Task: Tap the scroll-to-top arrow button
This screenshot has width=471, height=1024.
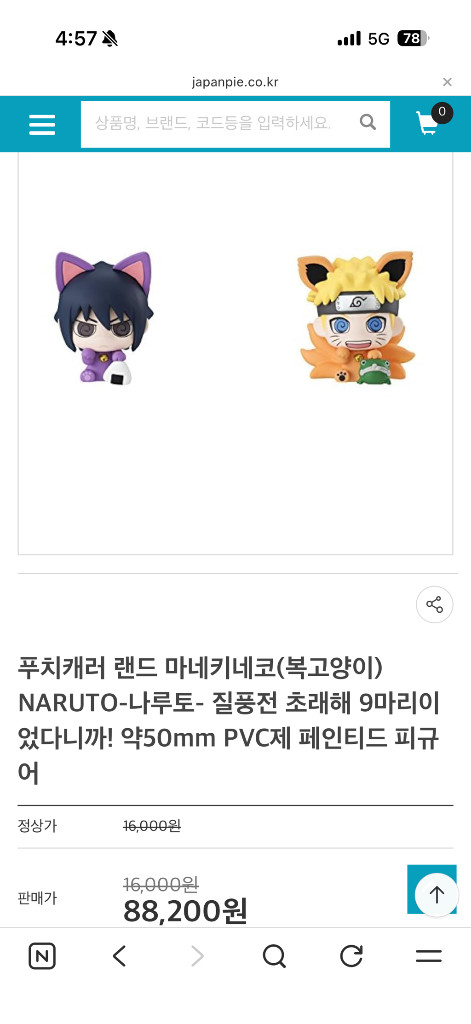Action: click(436, 894)
